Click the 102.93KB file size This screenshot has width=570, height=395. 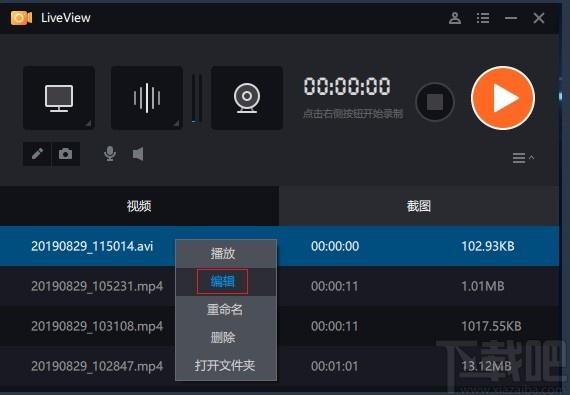[x=488, y=246]
